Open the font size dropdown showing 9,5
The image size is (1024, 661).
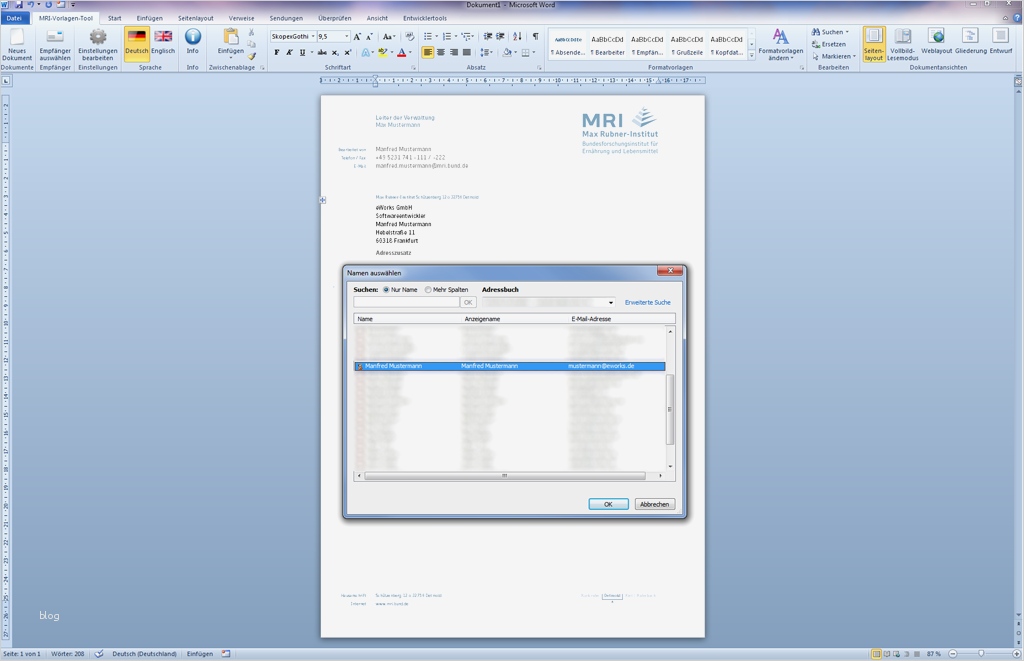pyautogui.click(x=345, y=35)
